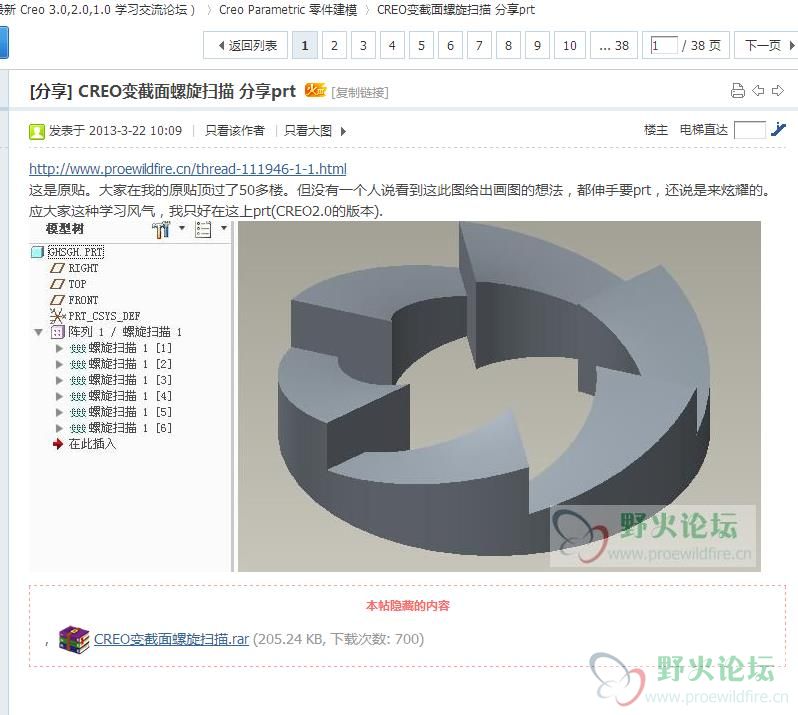Download CREO变截面螺旋扫描.rar attachment
798x715 pixels.
[172, 639]
